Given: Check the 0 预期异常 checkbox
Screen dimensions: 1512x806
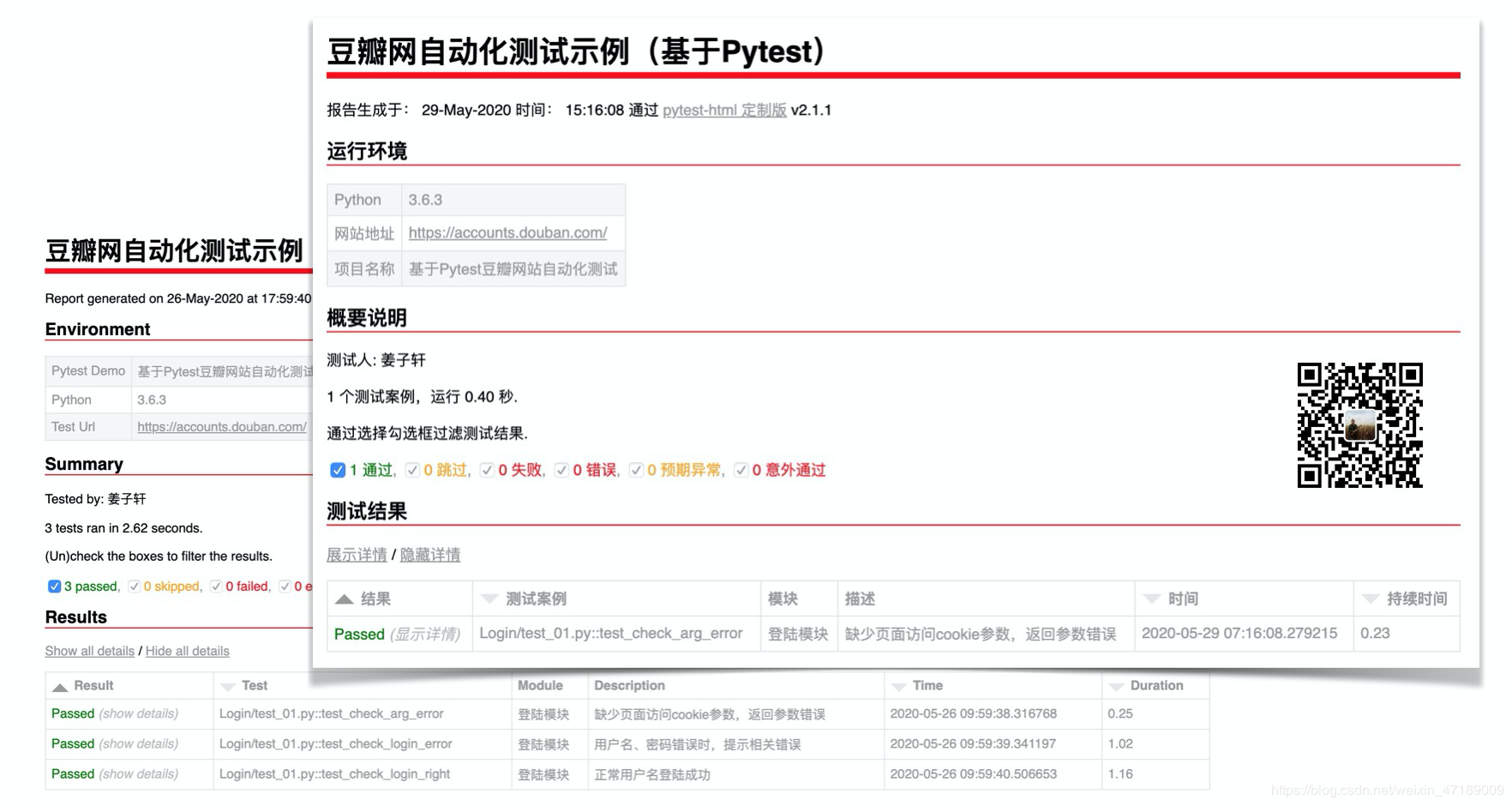Looking at the screenshot, I should click(636, 470).
